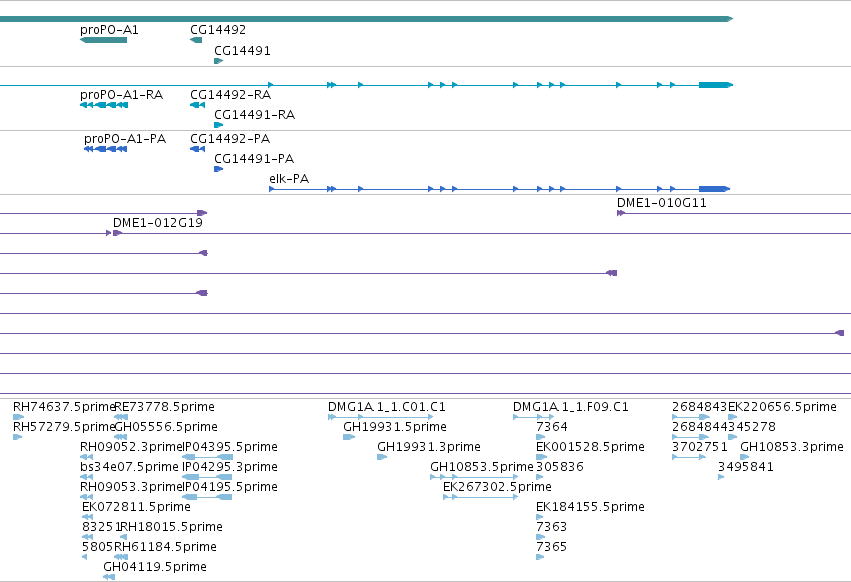Click the EK001528.5prime EST label
This screenshot has width=851, height=582.
(x=590, y=447)
